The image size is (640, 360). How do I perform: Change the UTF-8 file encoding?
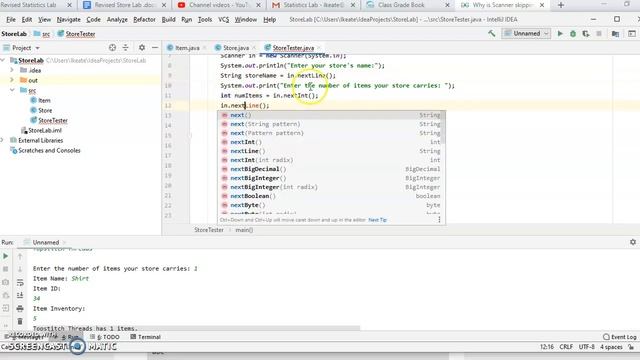tap(587, 347)
